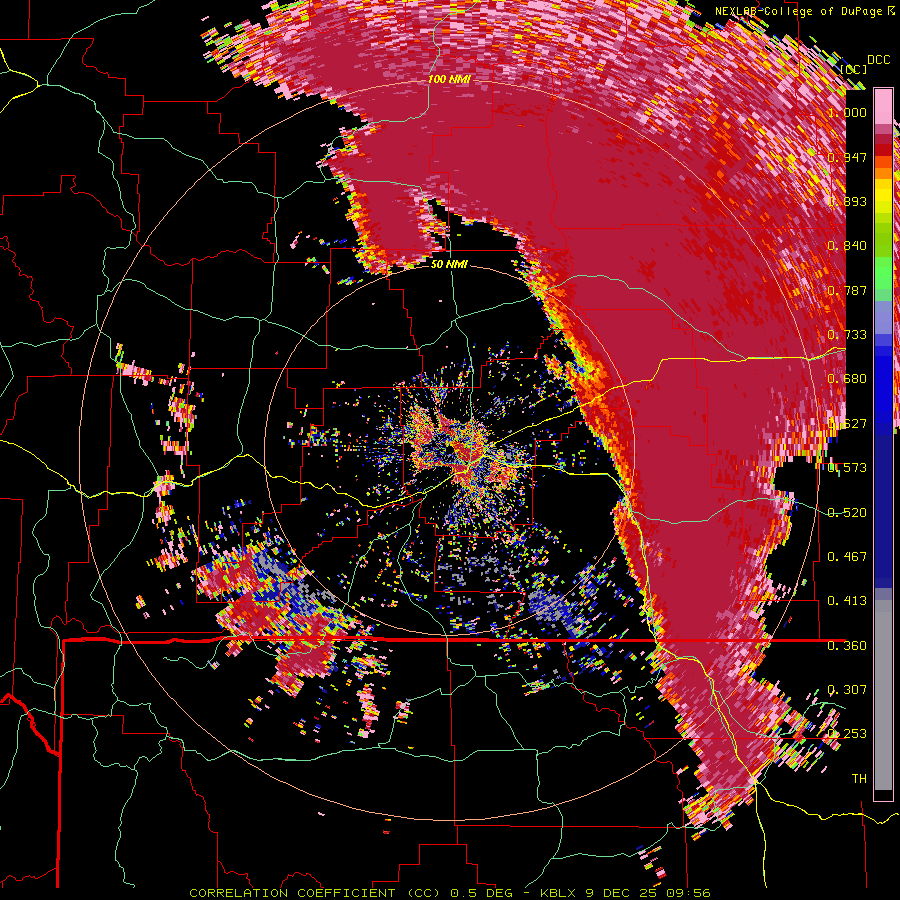The width and height of the screenshot is (900, 900).
Task: Select the yellow color bar segment
Action: click(883, 197)
